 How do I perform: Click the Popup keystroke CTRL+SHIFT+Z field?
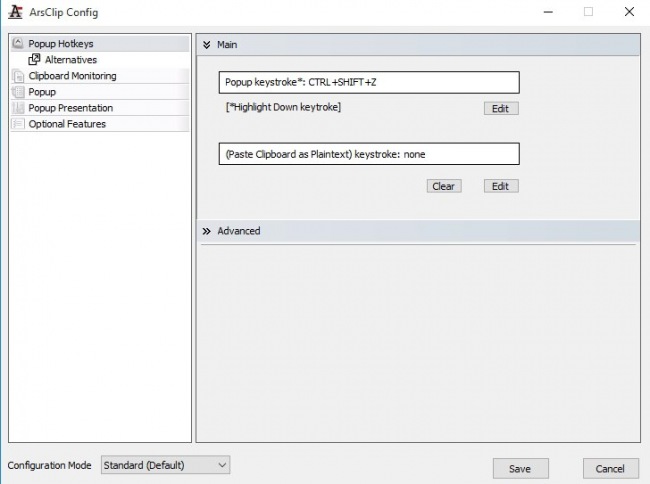[x=369, y=82]
